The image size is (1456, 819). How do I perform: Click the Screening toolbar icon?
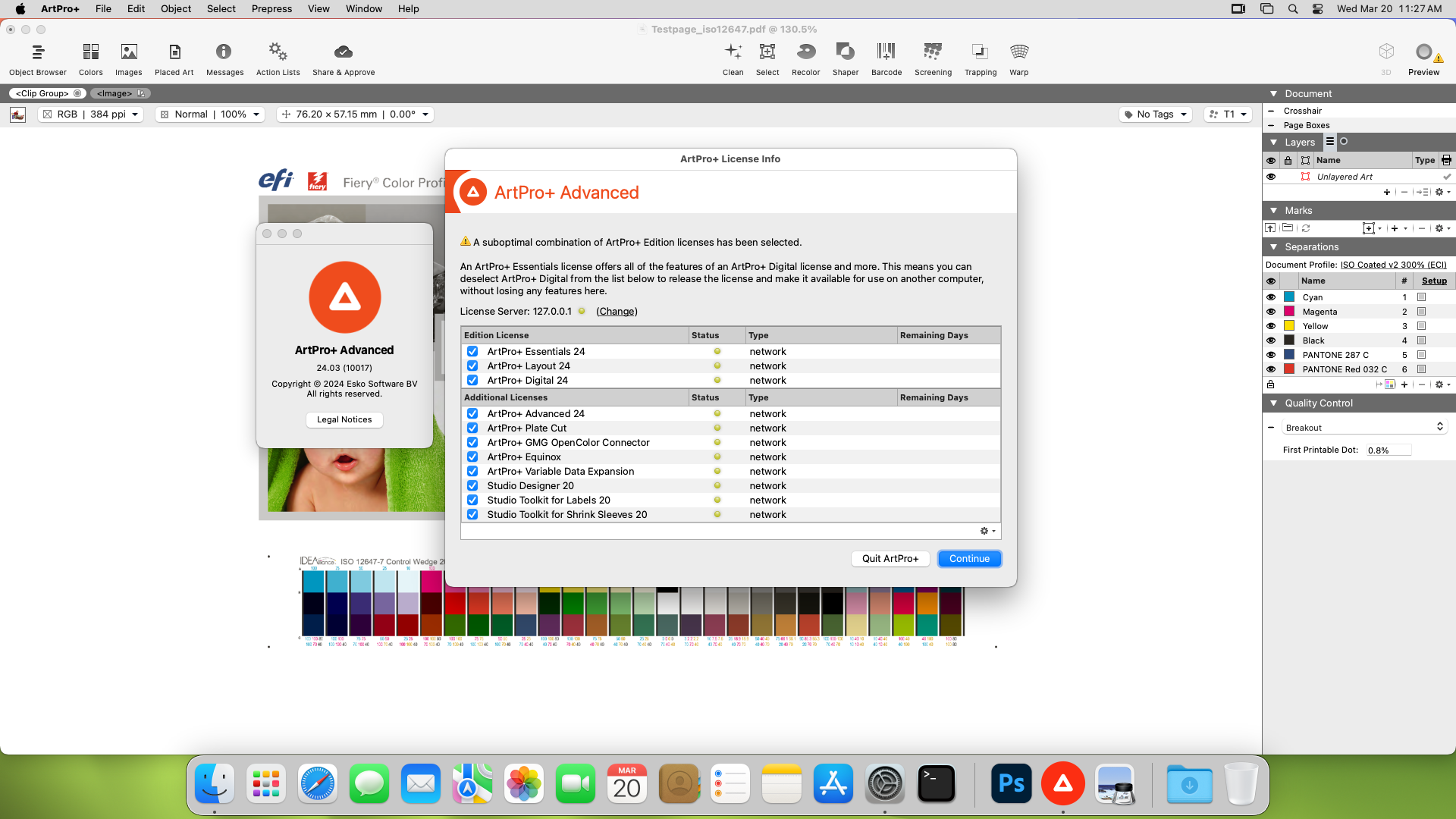point(933,59)
